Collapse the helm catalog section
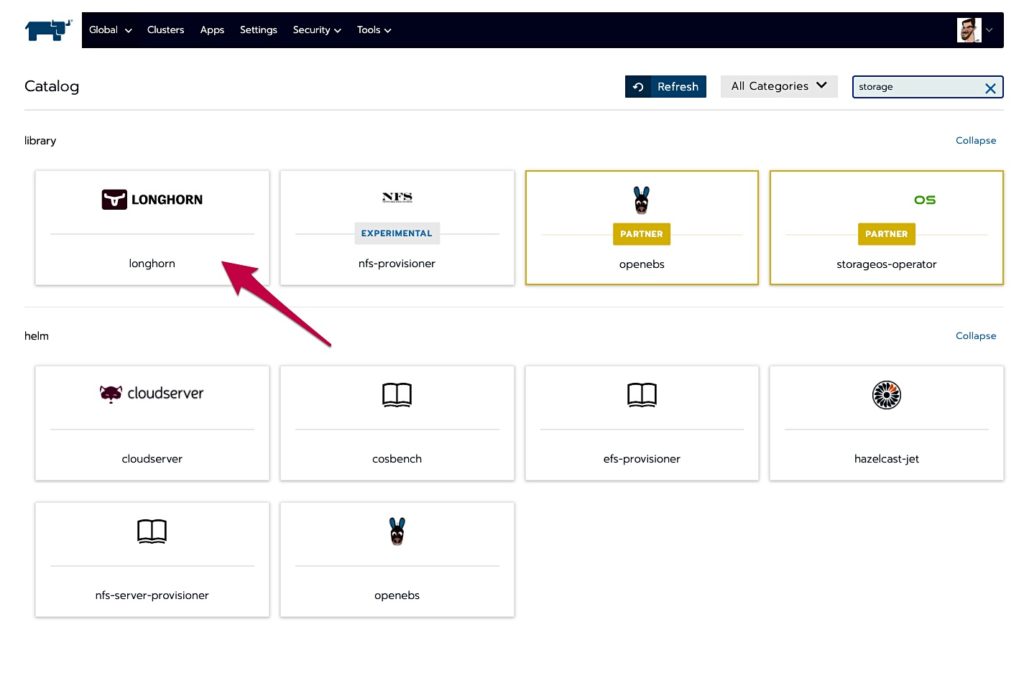The image size is (1024, 673). pyautogui.click(x=975, y=336)
